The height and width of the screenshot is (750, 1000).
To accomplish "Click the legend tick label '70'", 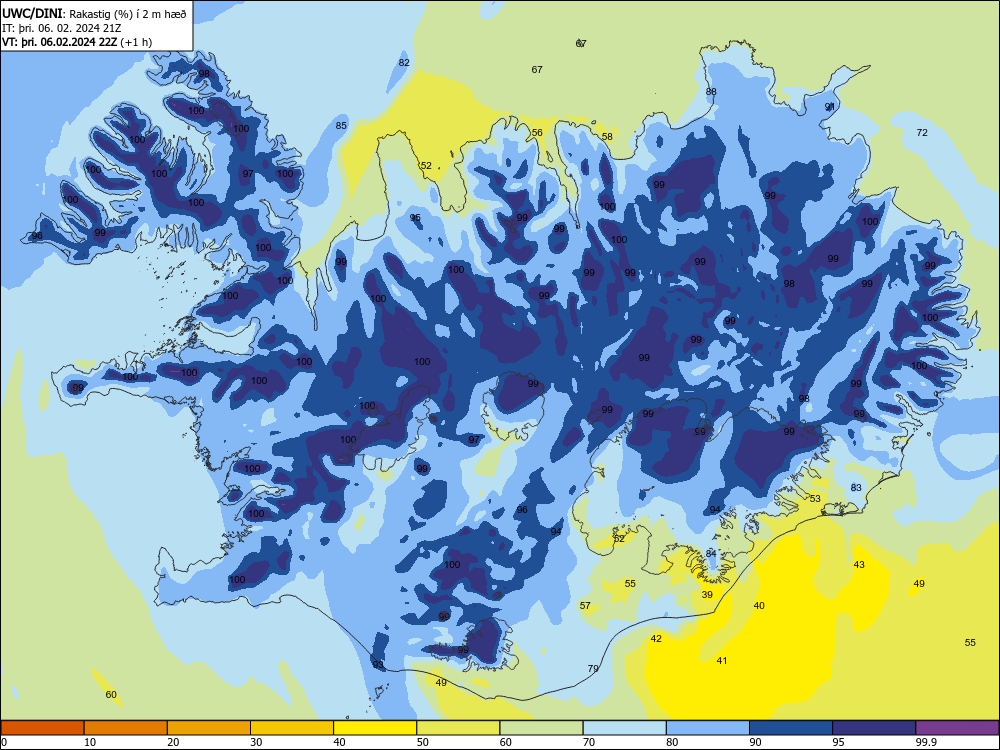I will (x=589, y=742).
